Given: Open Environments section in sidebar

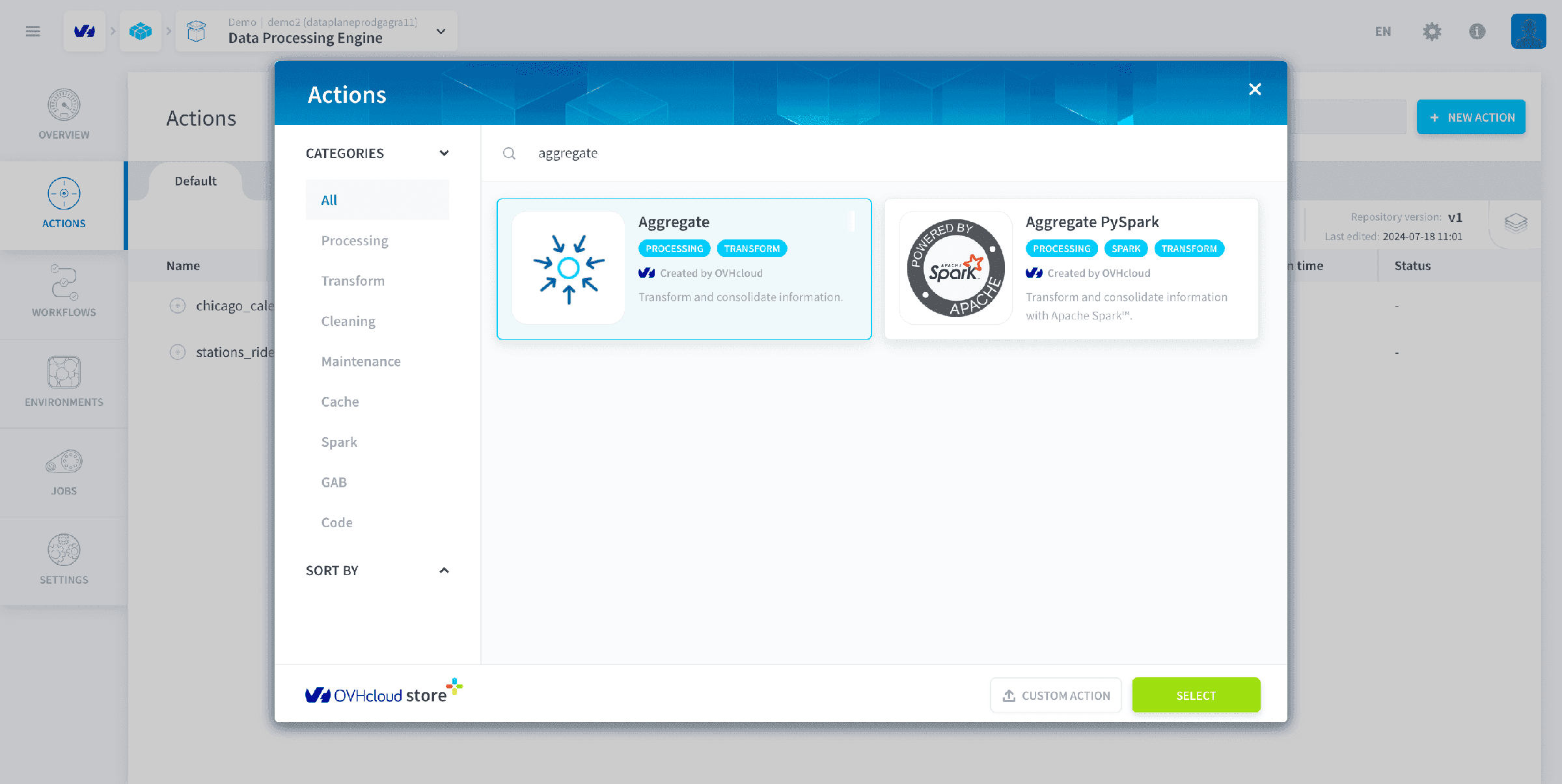Looking at the screenshot, I should coord(64,382).
